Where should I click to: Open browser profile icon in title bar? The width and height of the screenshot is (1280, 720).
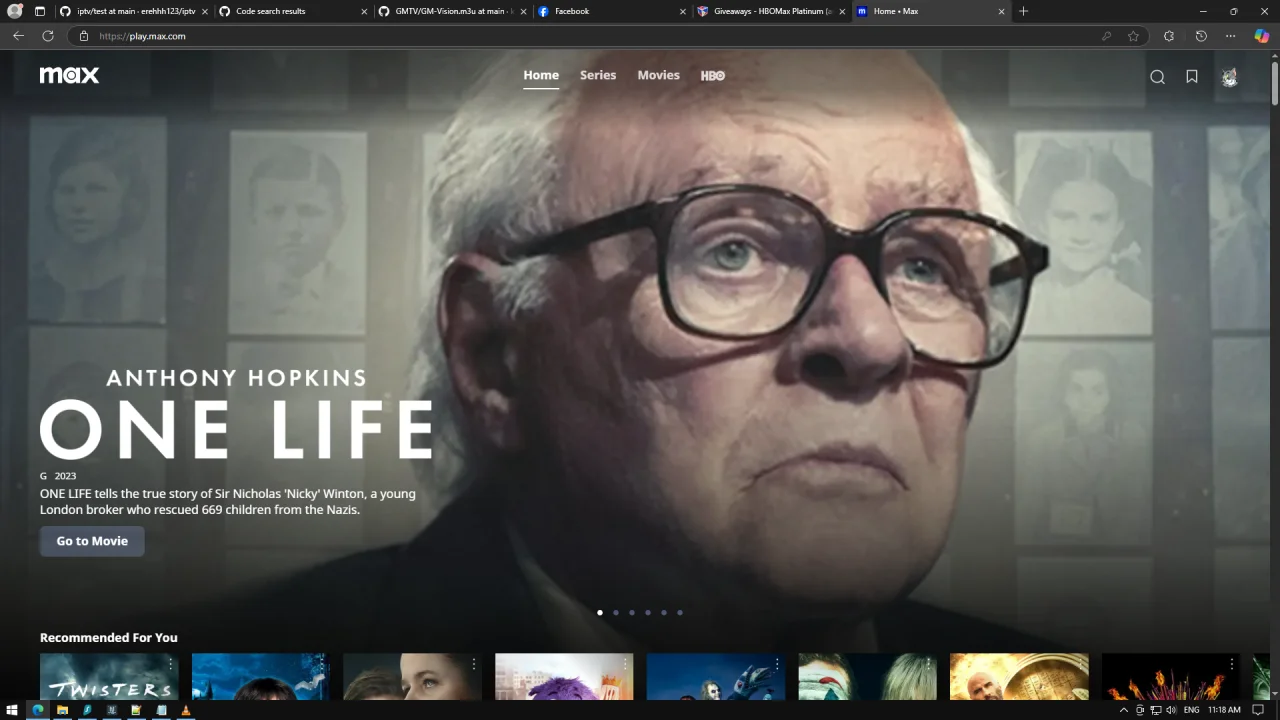[x=15, y=11]
